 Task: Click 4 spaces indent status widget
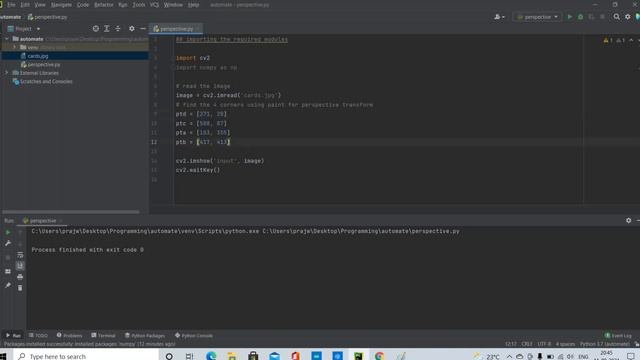tap(565, 344)
